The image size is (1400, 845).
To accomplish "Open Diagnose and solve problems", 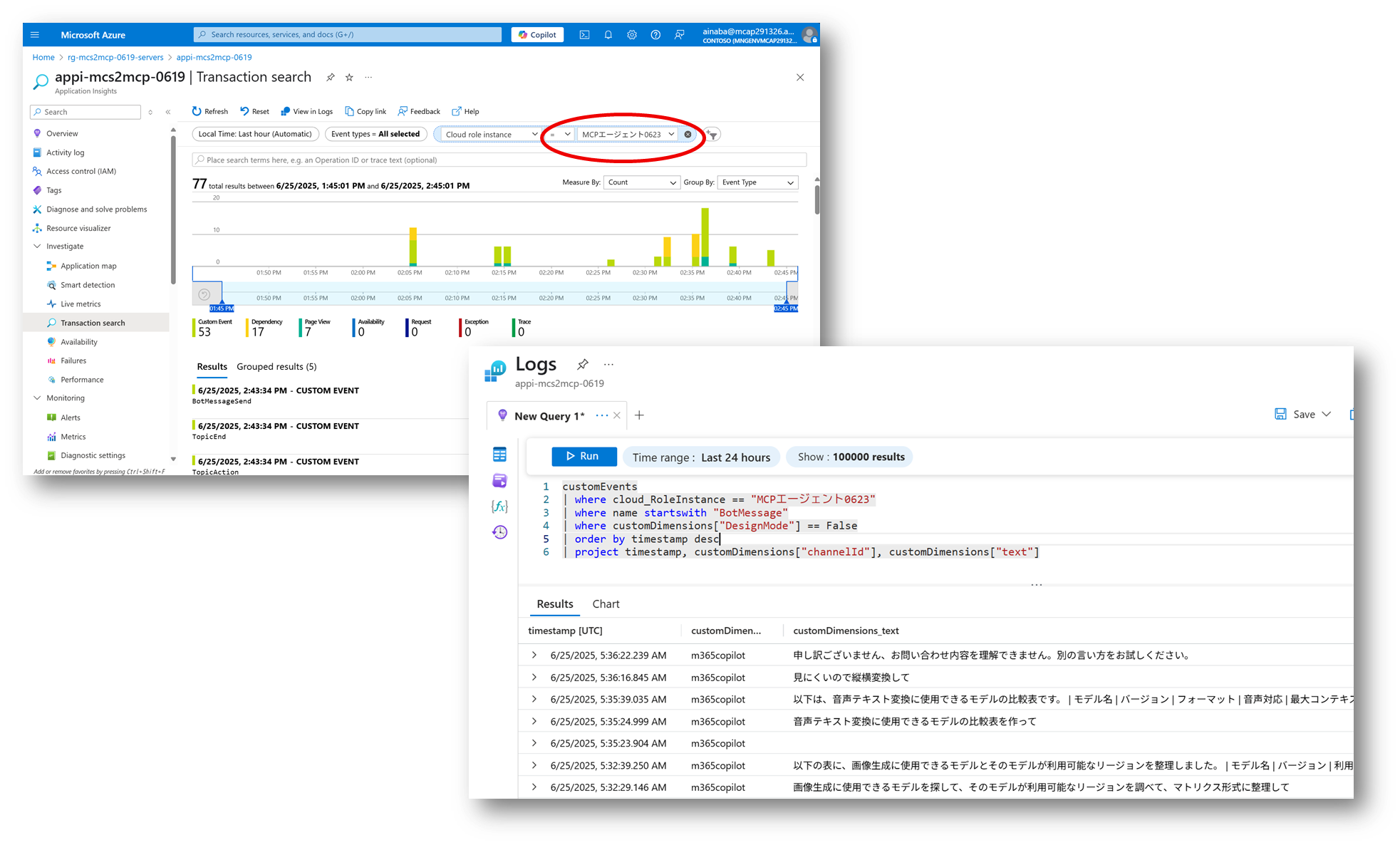I will pyautogui.click(x=96, y=209).
